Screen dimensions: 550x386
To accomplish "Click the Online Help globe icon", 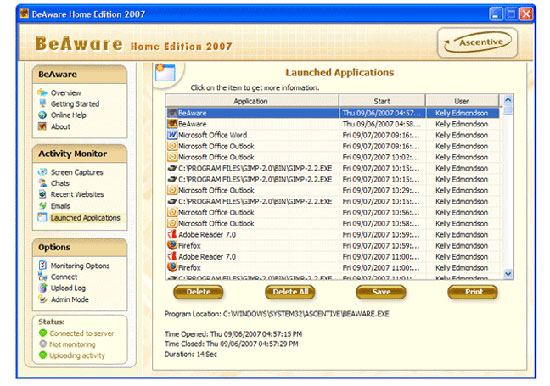I will pyautogui.click(x=42, y=115).
